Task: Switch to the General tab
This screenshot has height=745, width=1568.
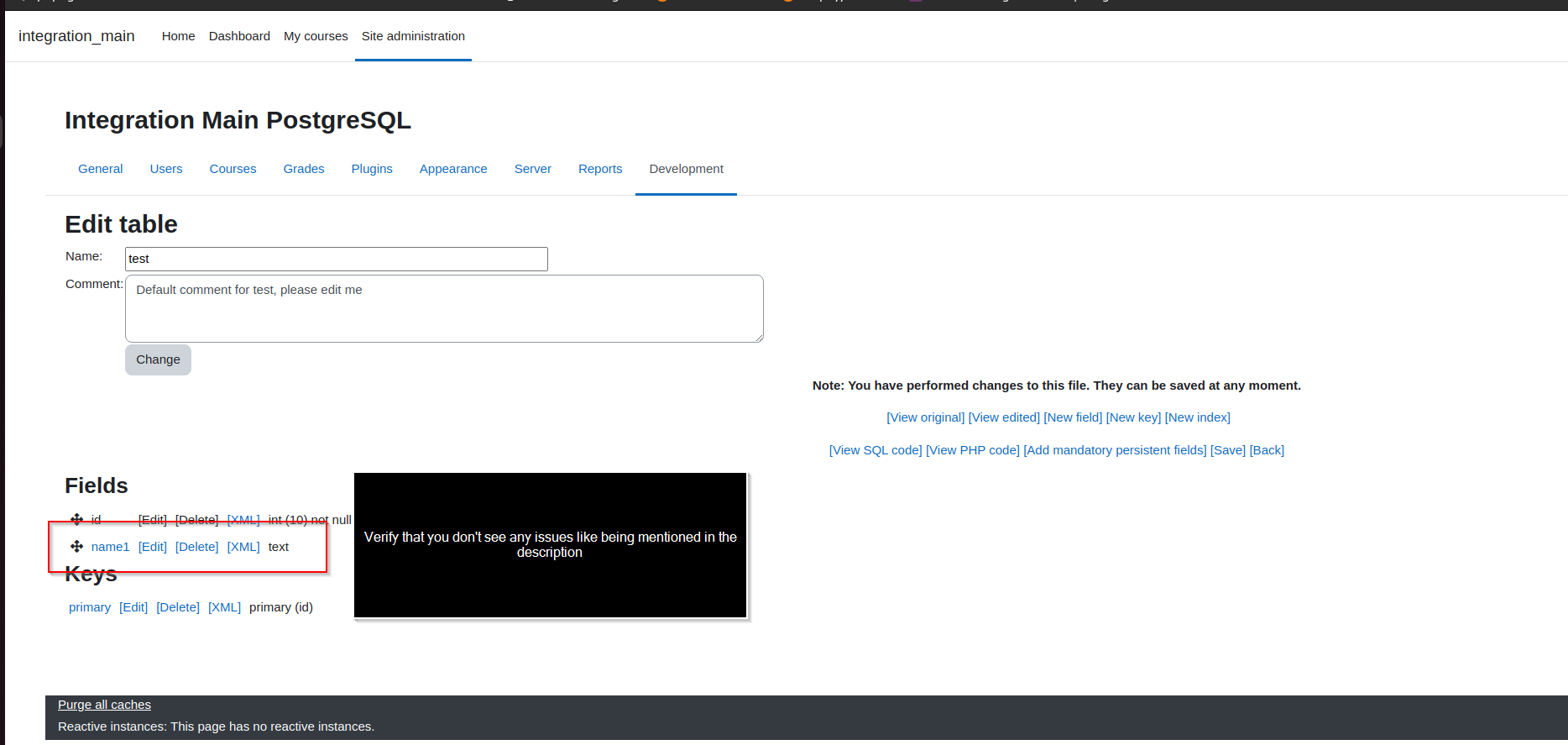Action: 101,169
